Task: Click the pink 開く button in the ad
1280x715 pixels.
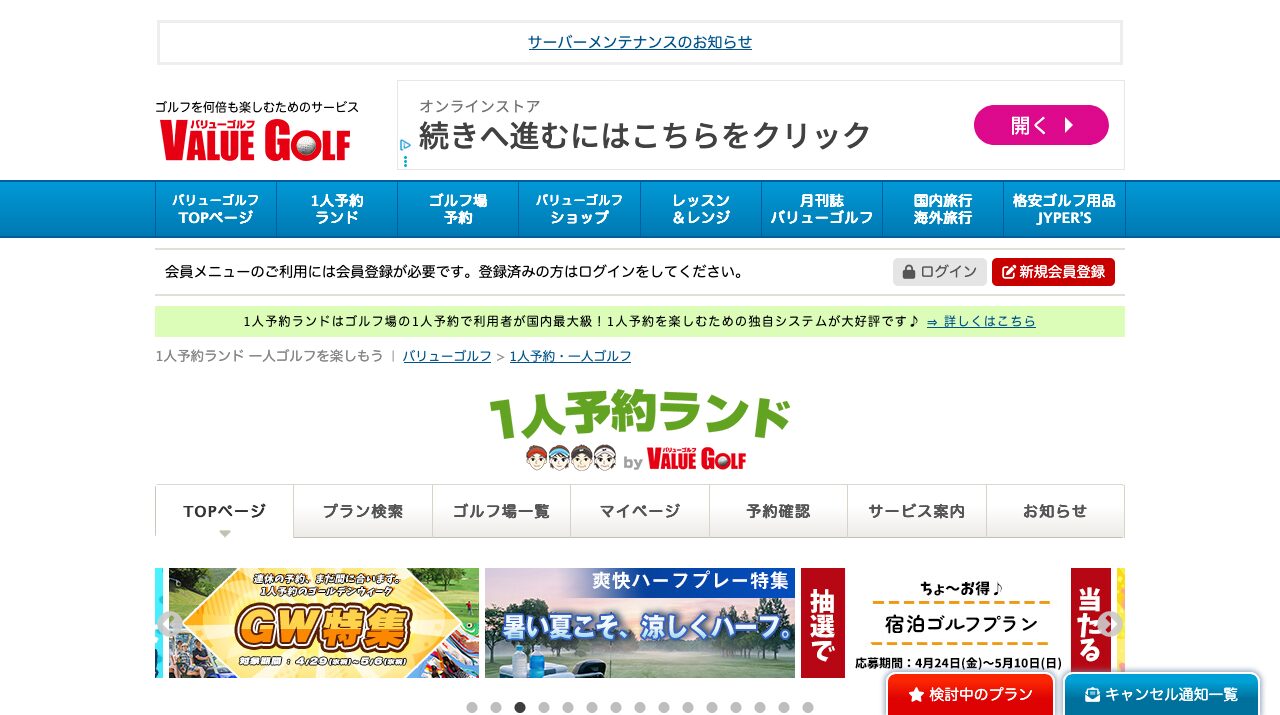Action: [x=1041, y=125]
